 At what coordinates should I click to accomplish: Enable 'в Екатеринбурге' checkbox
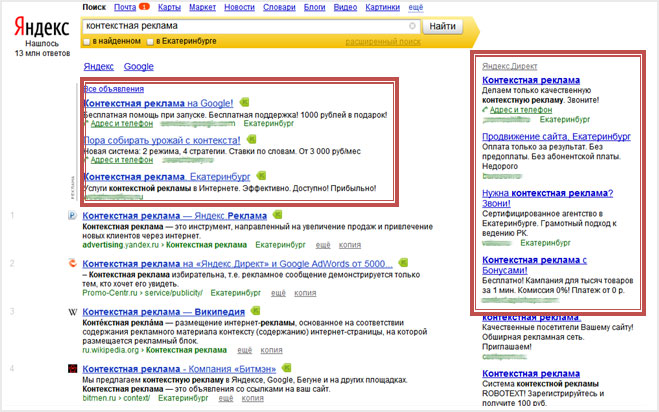pos(150,42)
